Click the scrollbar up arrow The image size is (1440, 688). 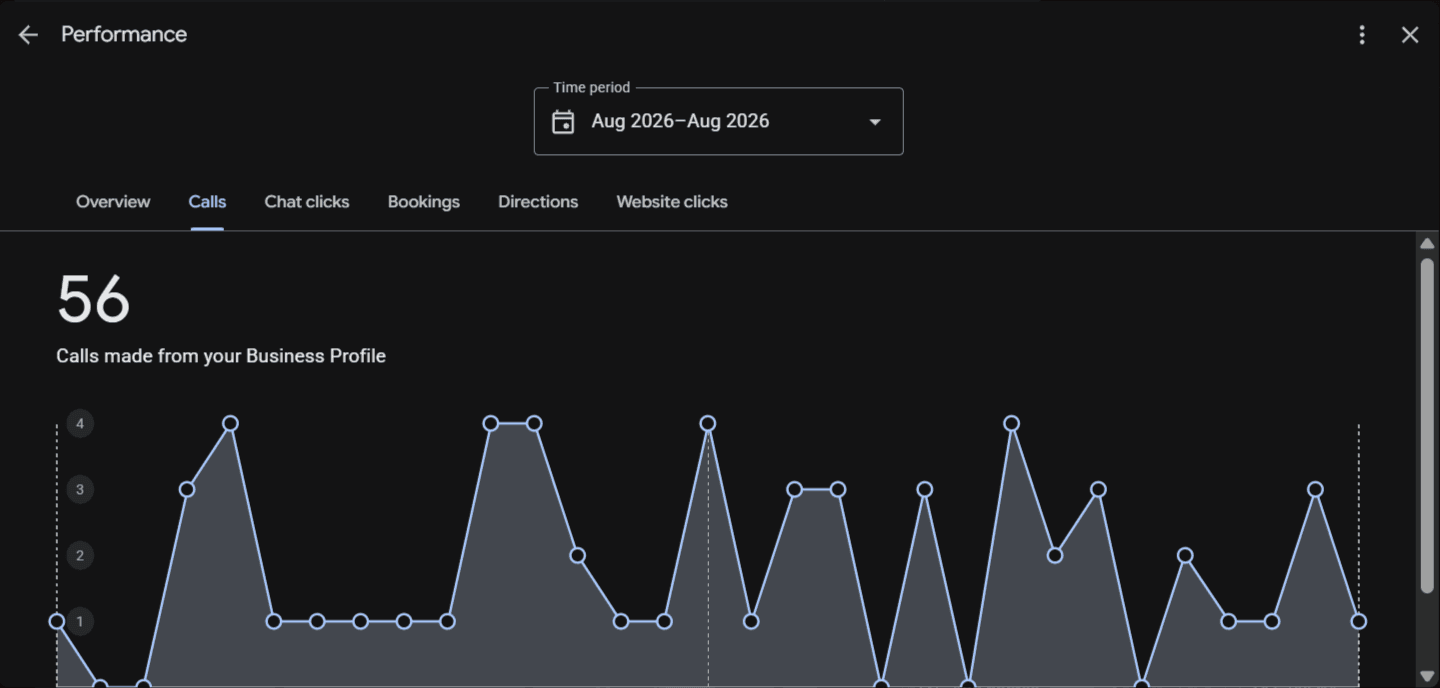(x=1427, y=244)
